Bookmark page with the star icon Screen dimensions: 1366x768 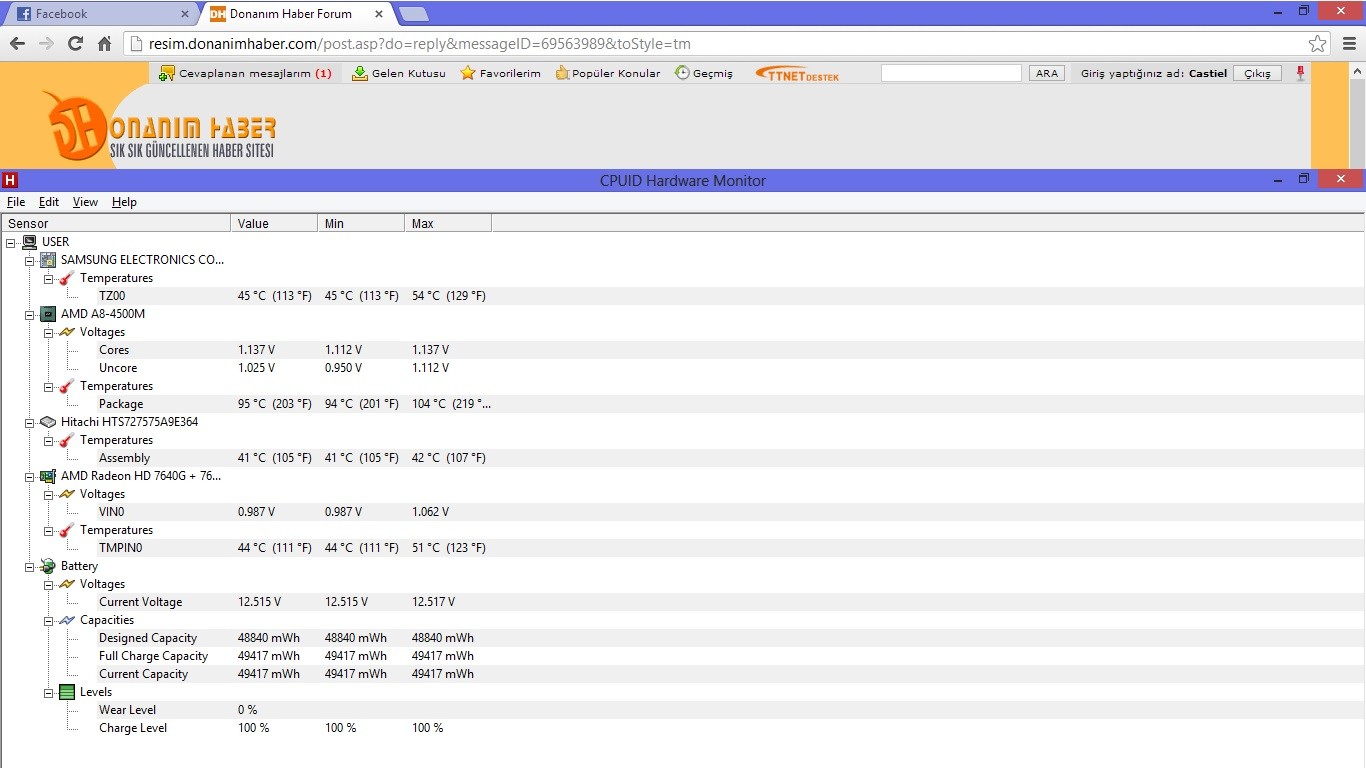pyautogui.click(x=1318, y=44)
